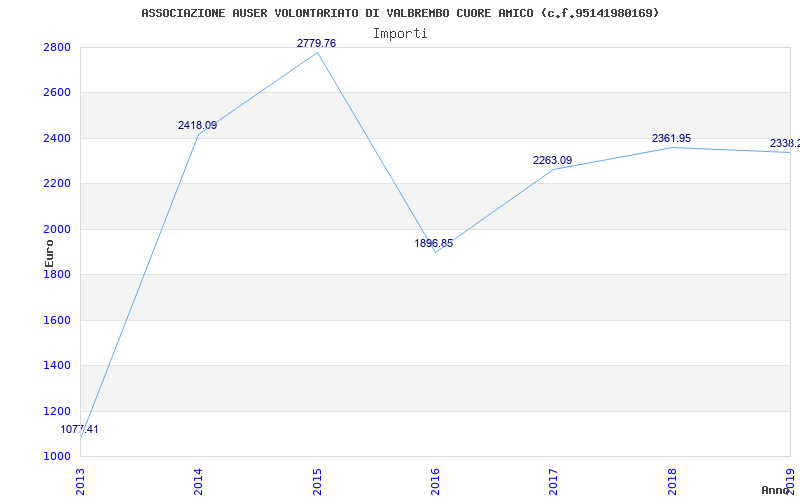
Task: Select the 2263.09 data label
Action: click(553, 160)
